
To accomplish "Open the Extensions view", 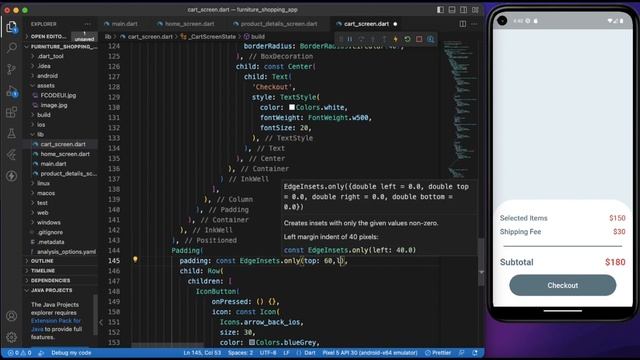I will coord(11,112).
